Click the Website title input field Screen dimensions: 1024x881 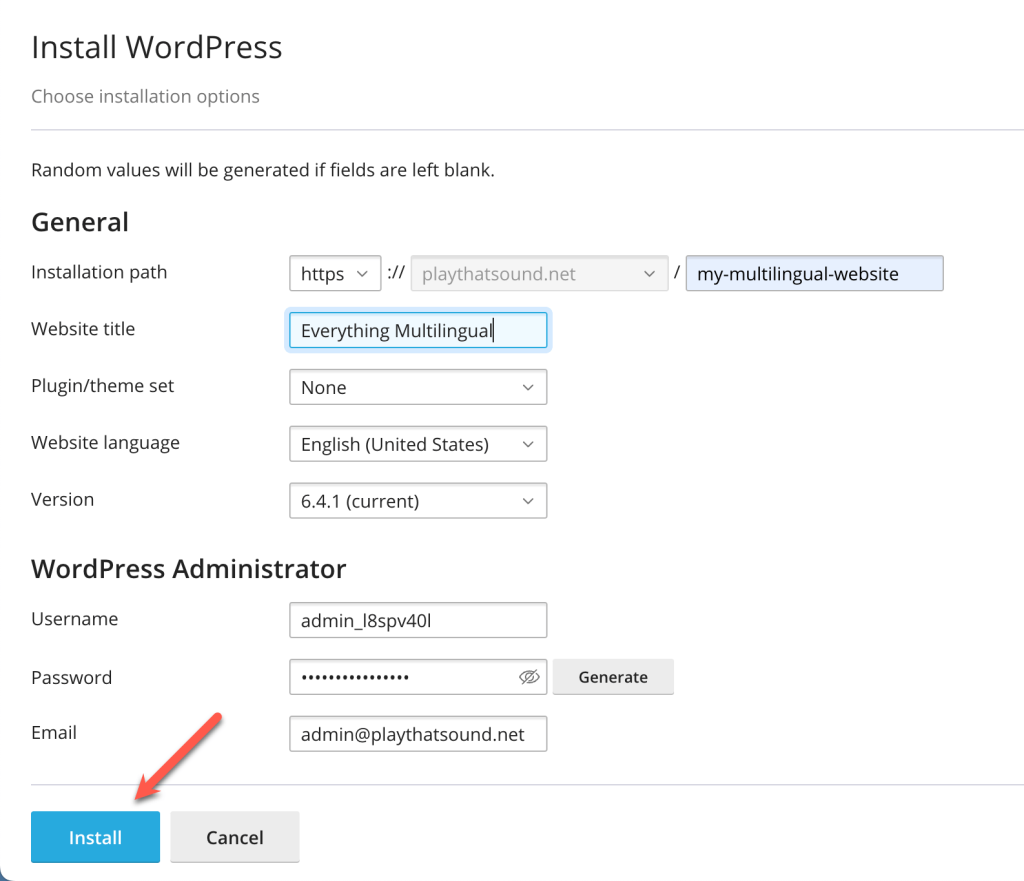point(418,330)
